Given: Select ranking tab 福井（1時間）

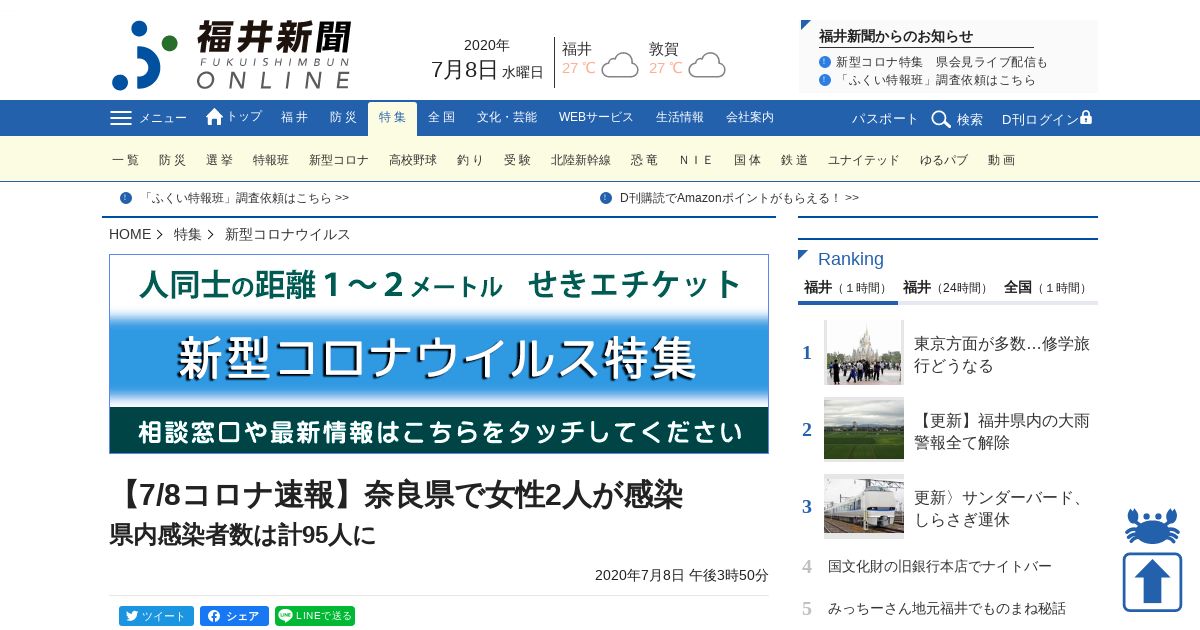Looking at the screenshot, I should tap(848, 288).
